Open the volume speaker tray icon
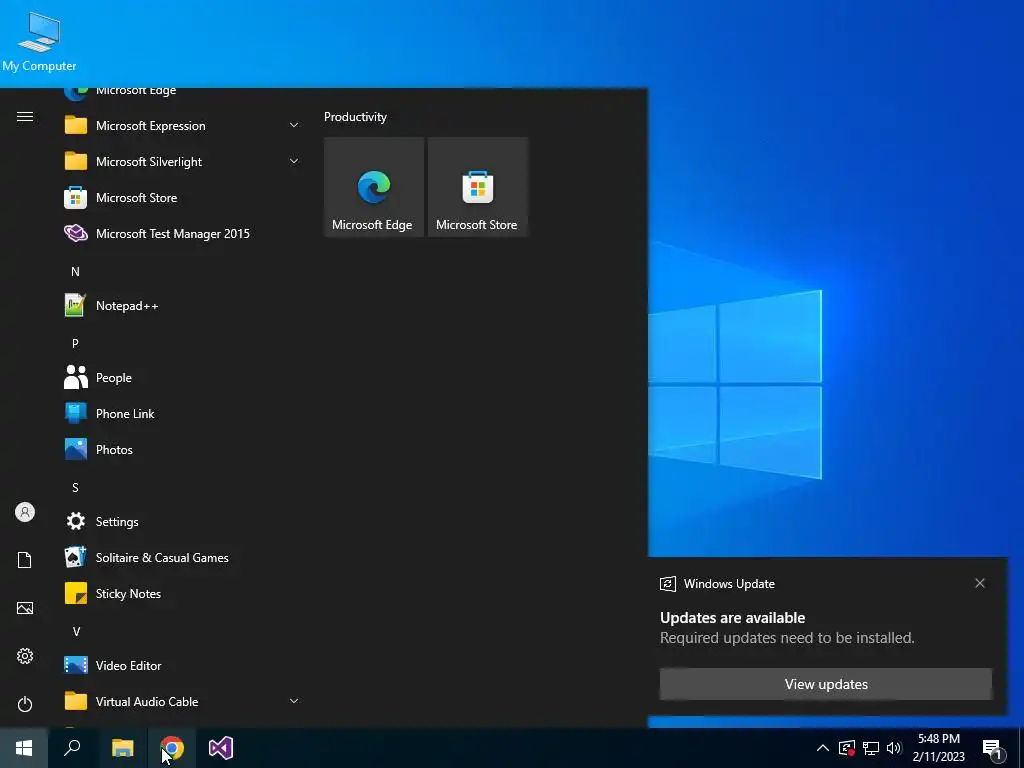 [894, 748]
